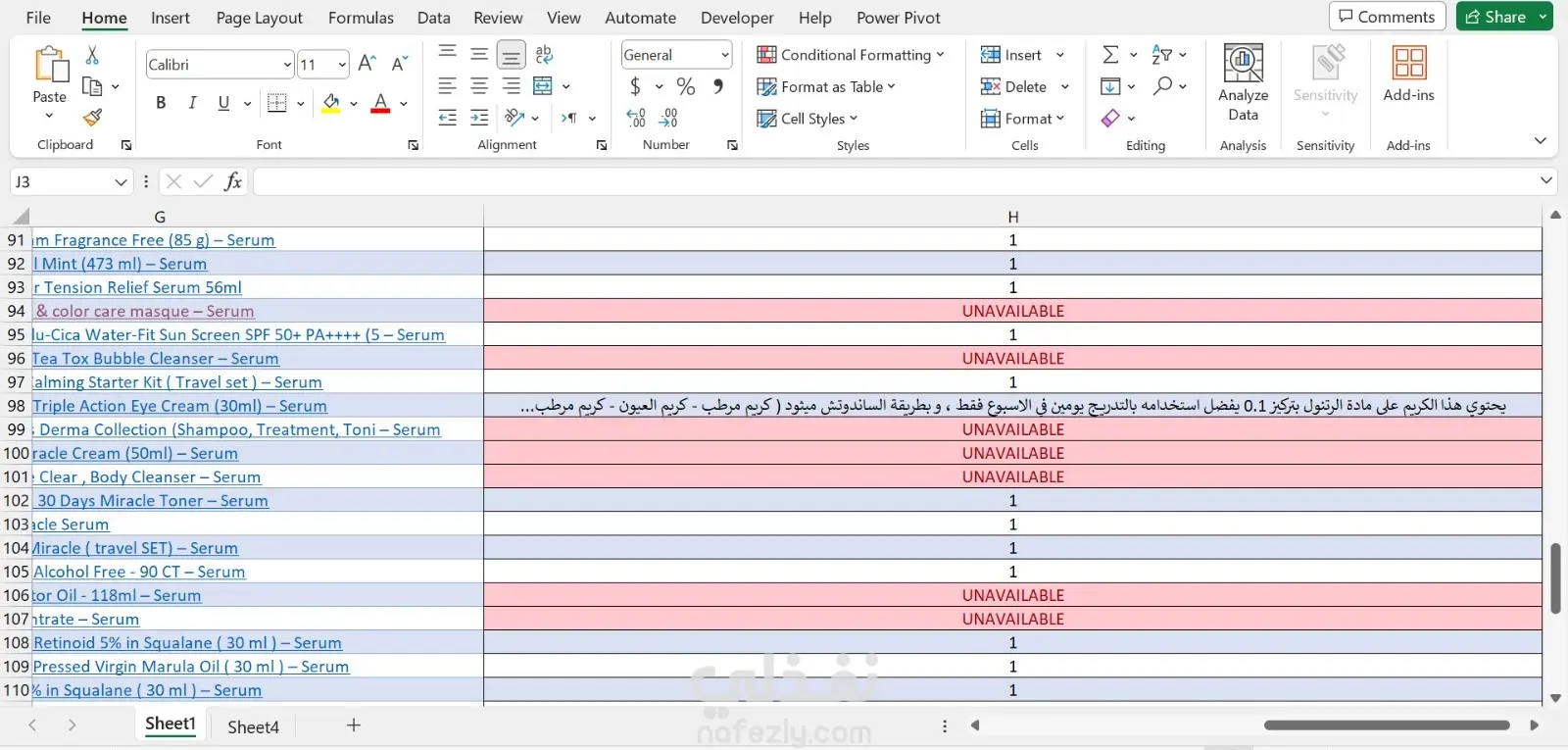Screen dimensions: 1568x750
Task: Click the Orientation text angle icon
Action: 514,118
